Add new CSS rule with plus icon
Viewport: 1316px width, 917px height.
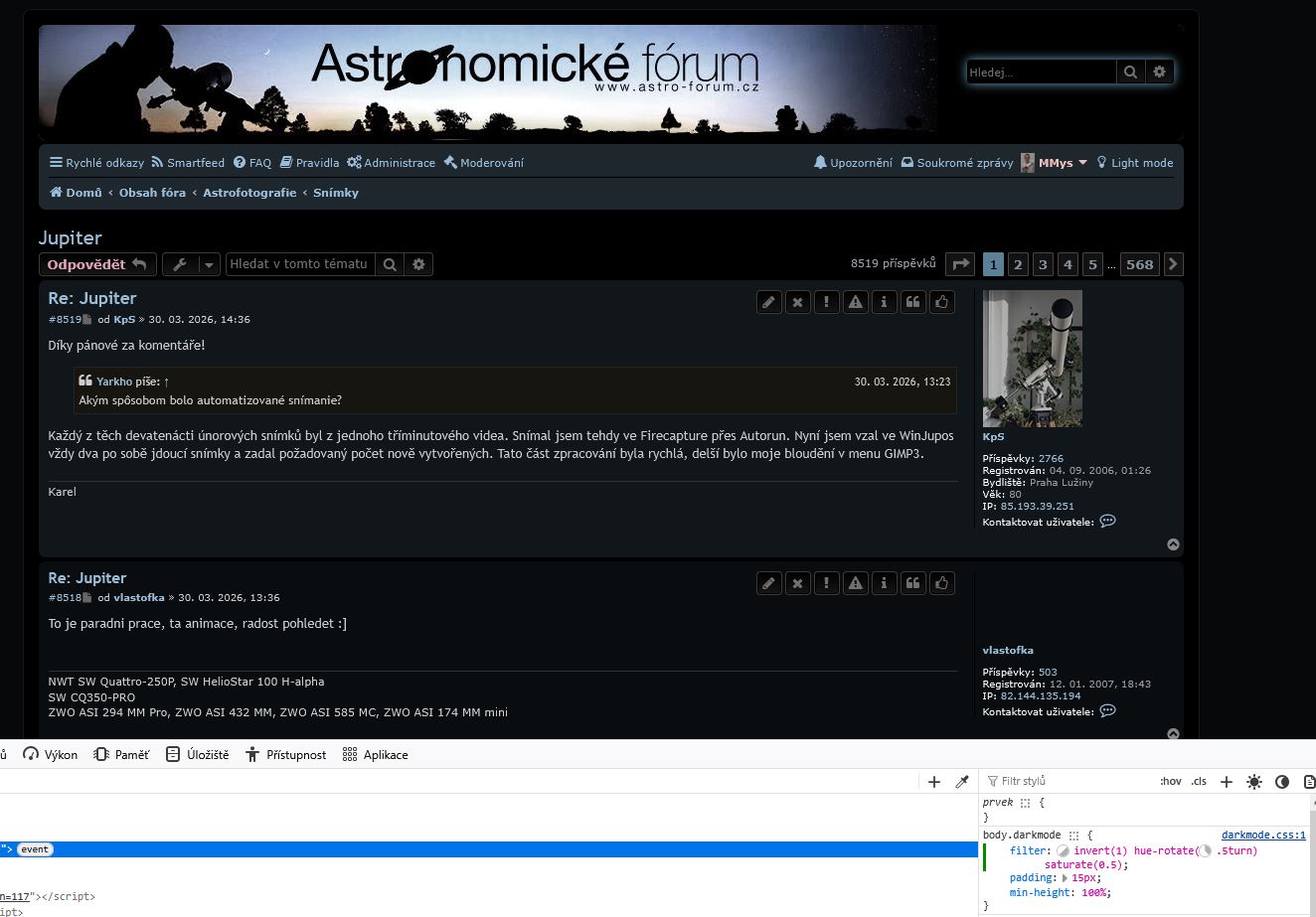[x=1227, y=782]
